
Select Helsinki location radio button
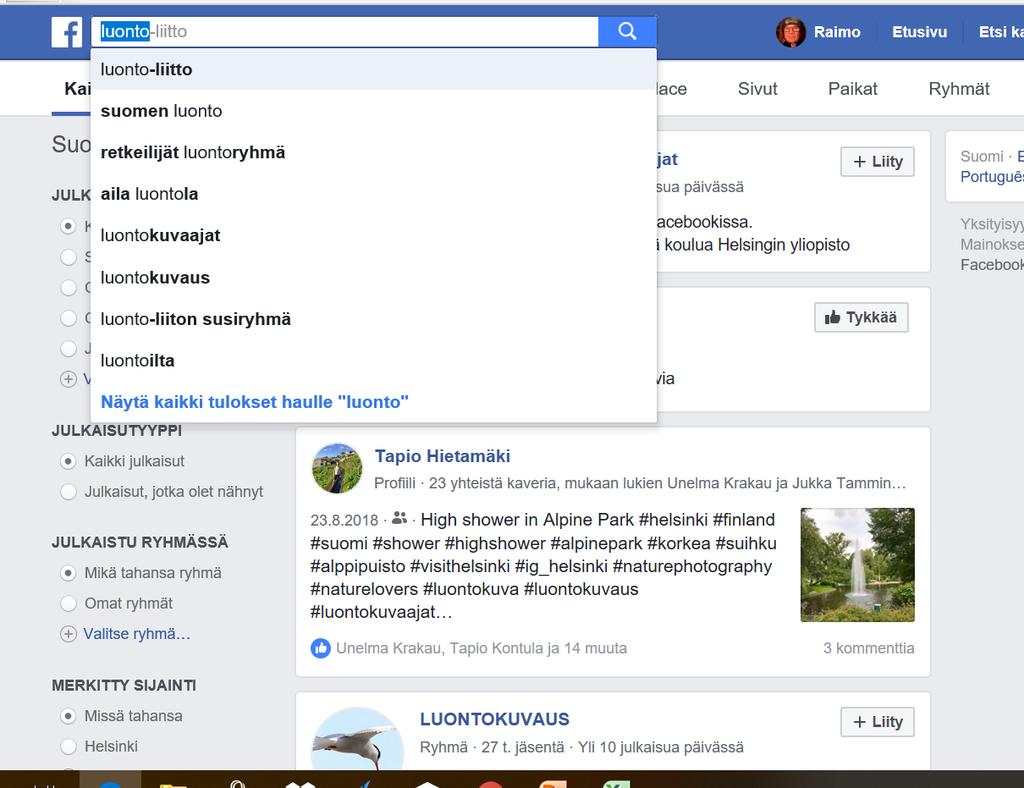click(68, 746)
